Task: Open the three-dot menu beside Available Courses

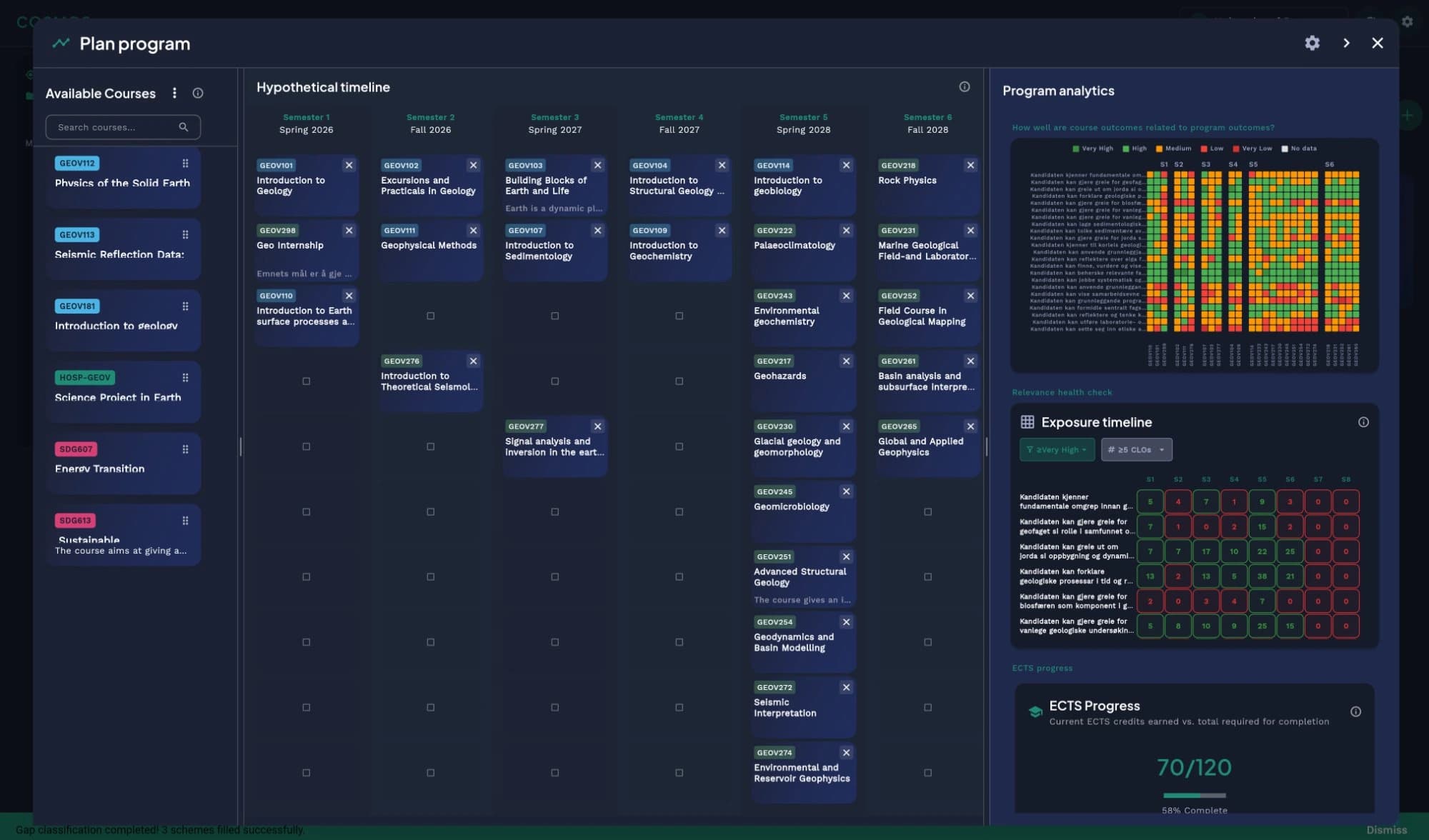Action: [x=174, y=93]
